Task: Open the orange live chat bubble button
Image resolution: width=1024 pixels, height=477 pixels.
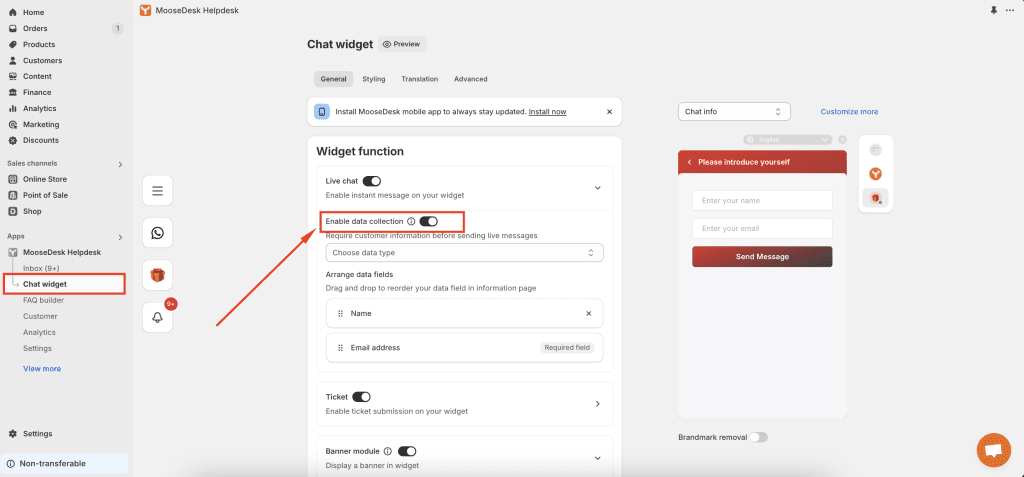Action: (x=993, y=450)
